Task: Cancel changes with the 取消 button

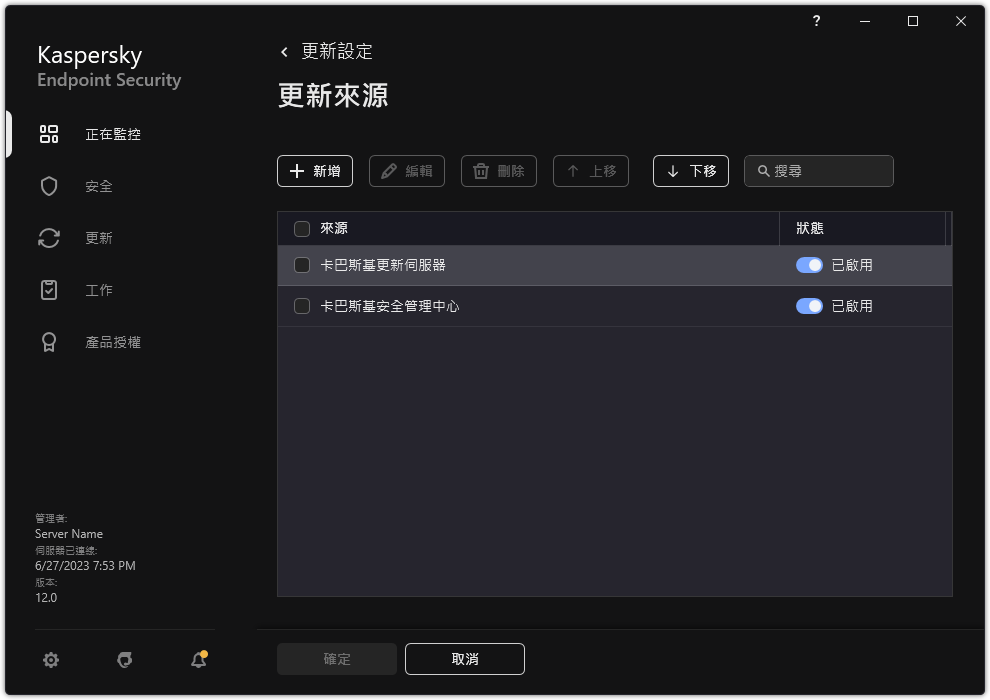Action: [x=464, y=659]
